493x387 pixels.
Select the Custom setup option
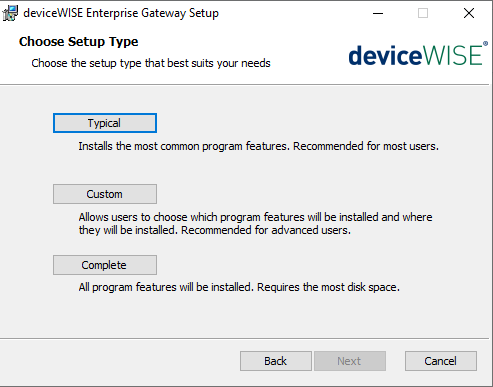click(x=105, y=194)
